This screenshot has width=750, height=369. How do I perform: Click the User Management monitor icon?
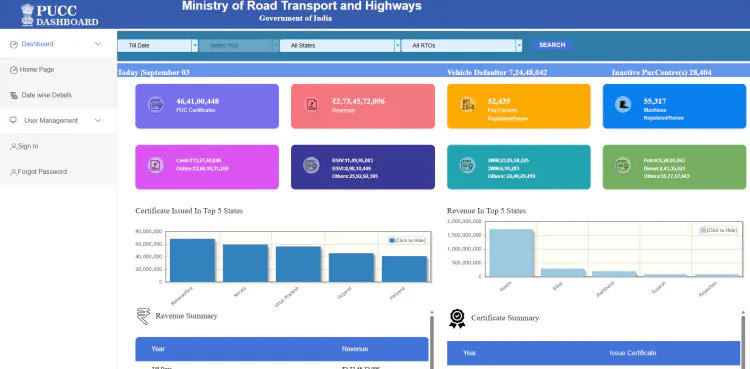click(13, 121)
